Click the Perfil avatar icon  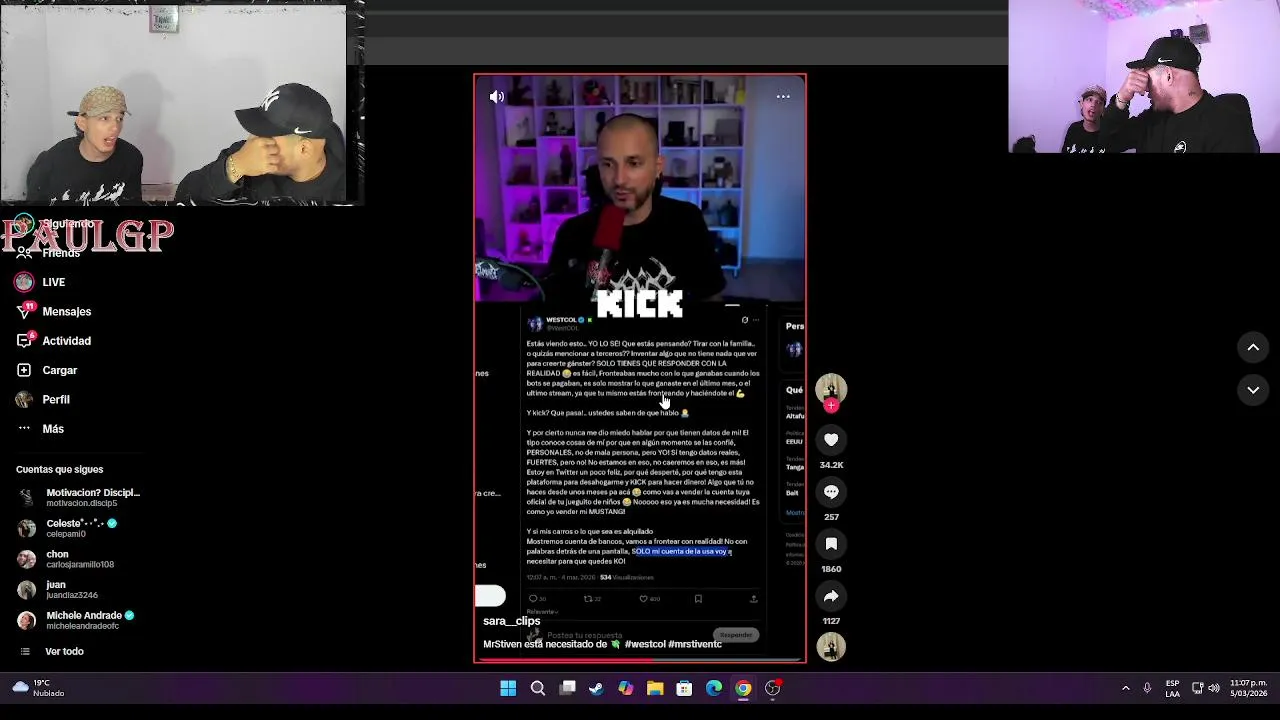point(24,399)
